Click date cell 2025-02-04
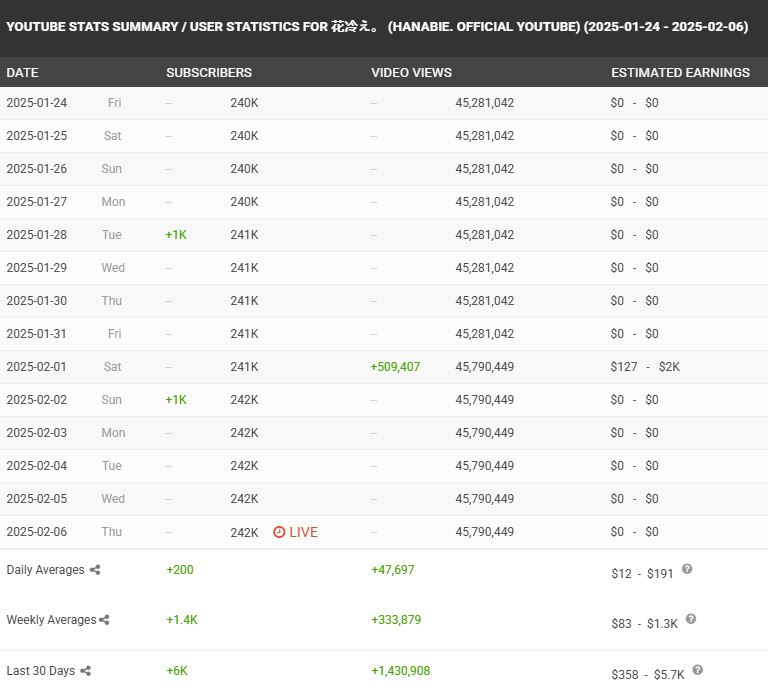This screenshot has width=768, height=693. 37,466
